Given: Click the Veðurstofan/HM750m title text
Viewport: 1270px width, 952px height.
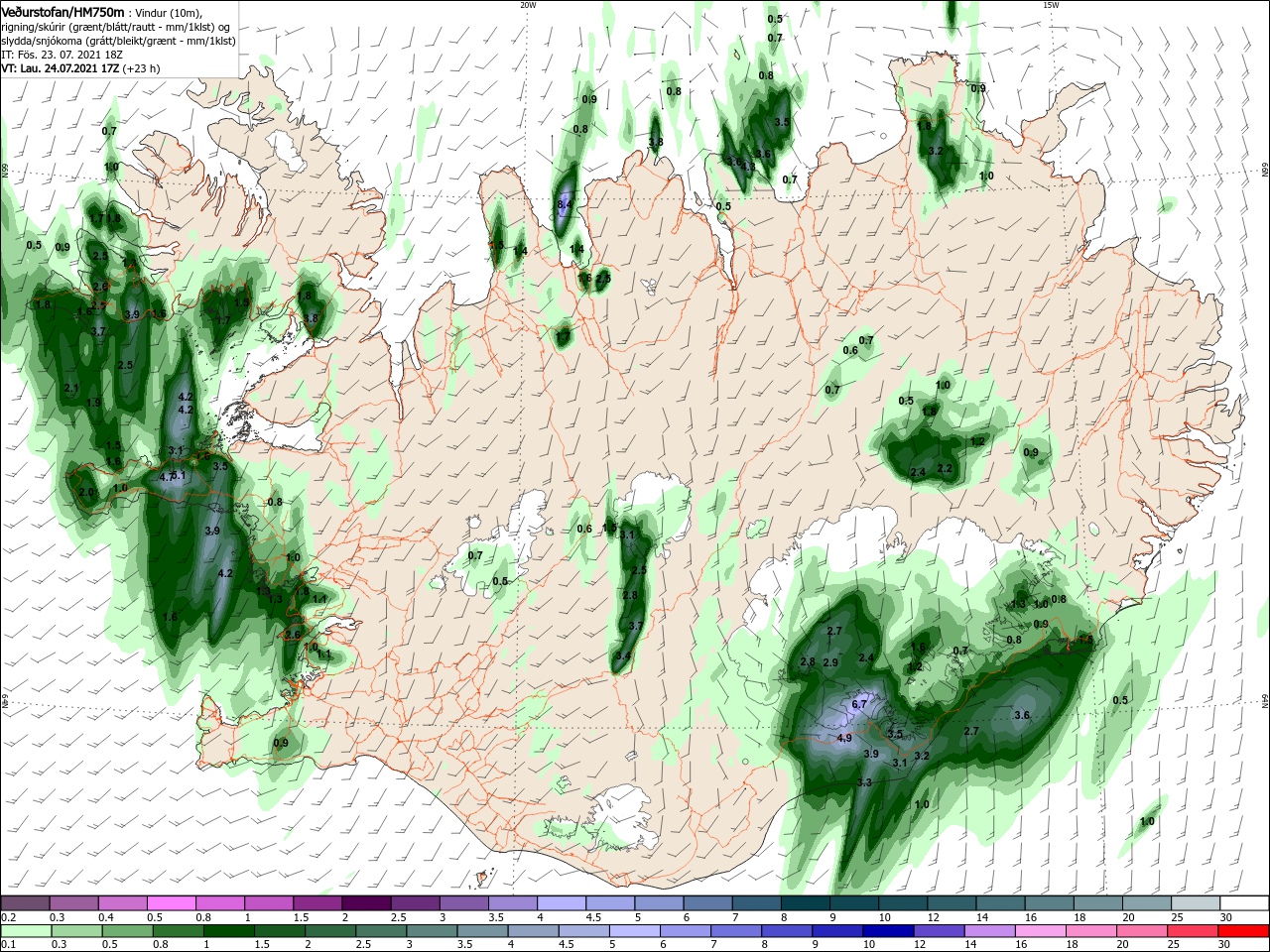Looking at the screenshot, I should (x=63, y=11).
